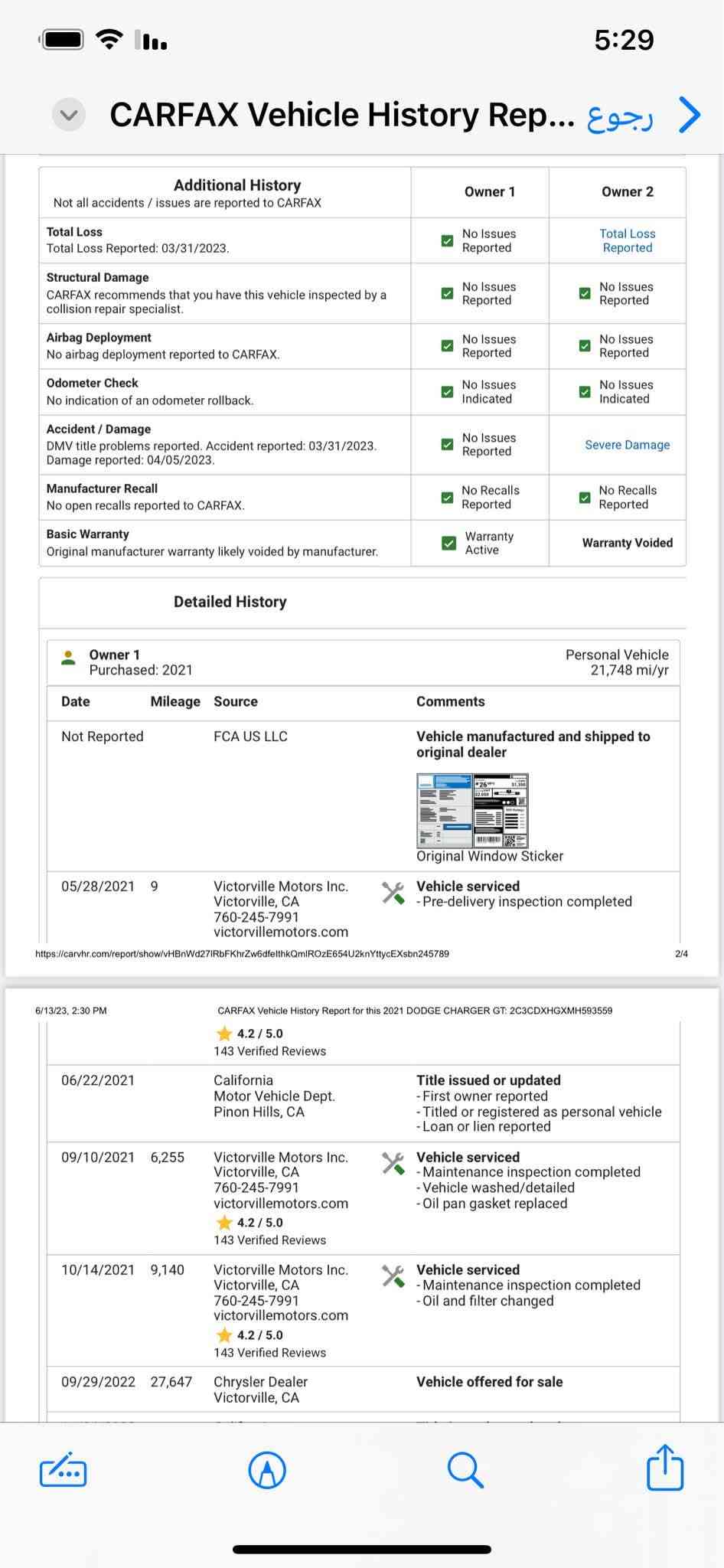Tap the Wi-Fi status icon
The image size is (724, 1568).
pyautogui.click(x=109, y=40)
